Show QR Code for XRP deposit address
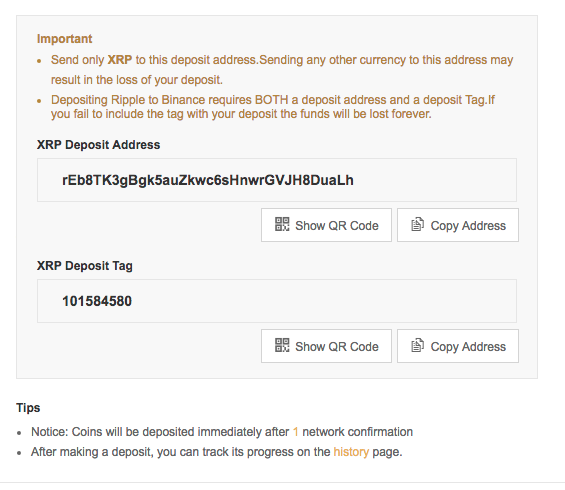Viewport: 565px width, 490px height. click(326, 225)
